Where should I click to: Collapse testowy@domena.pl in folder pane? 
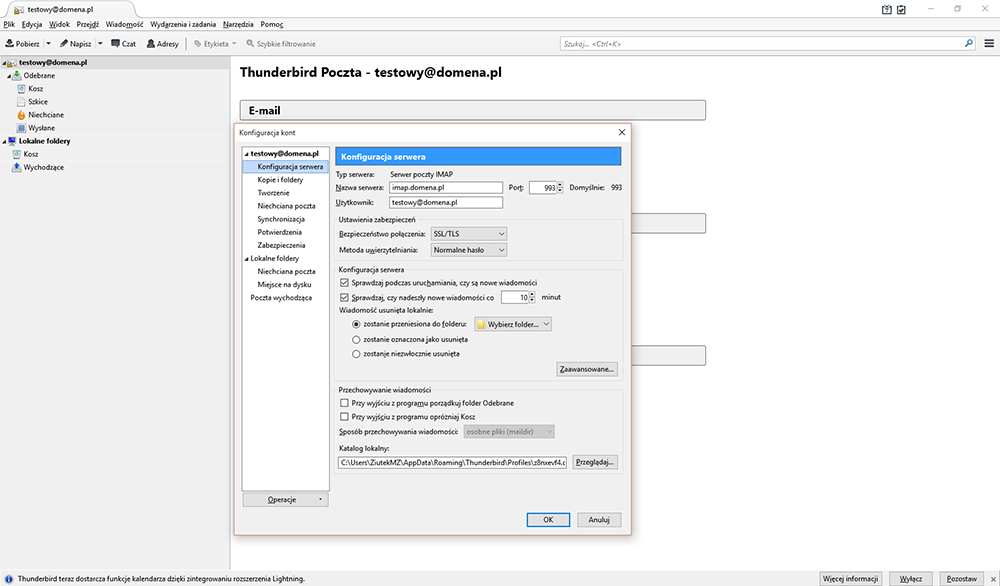[x=4, y=62]
